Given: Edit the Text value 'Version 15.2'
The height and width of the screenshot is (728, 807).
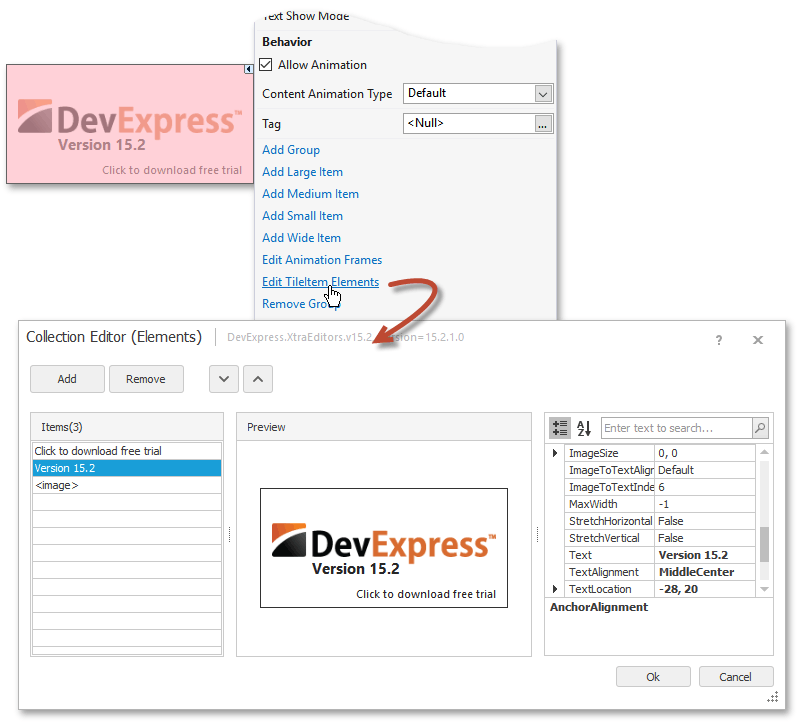Looking at the screenshot, I should click(705, 555).
